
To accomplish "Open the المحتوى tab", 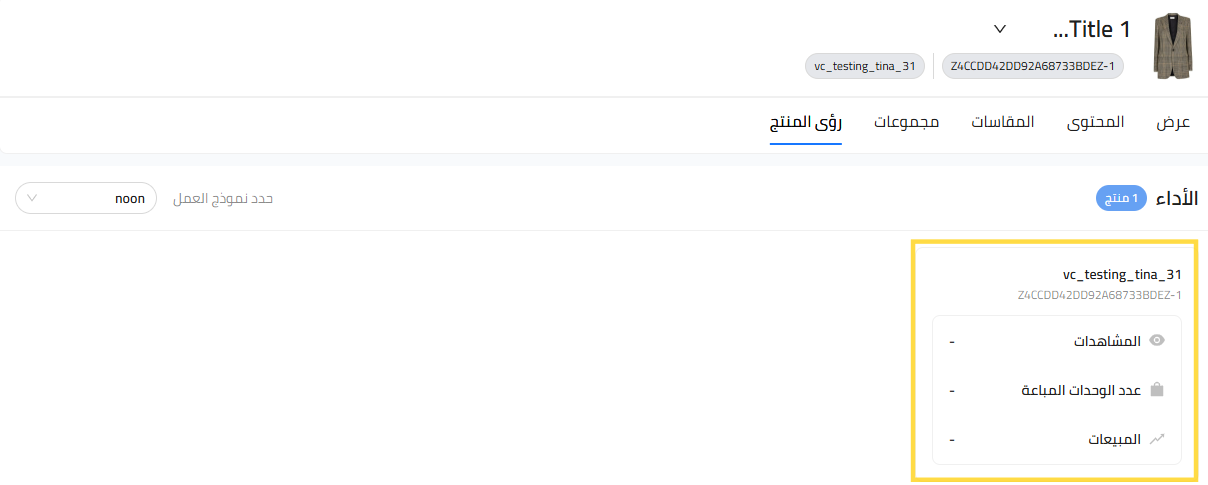I will click(1095, 123).
